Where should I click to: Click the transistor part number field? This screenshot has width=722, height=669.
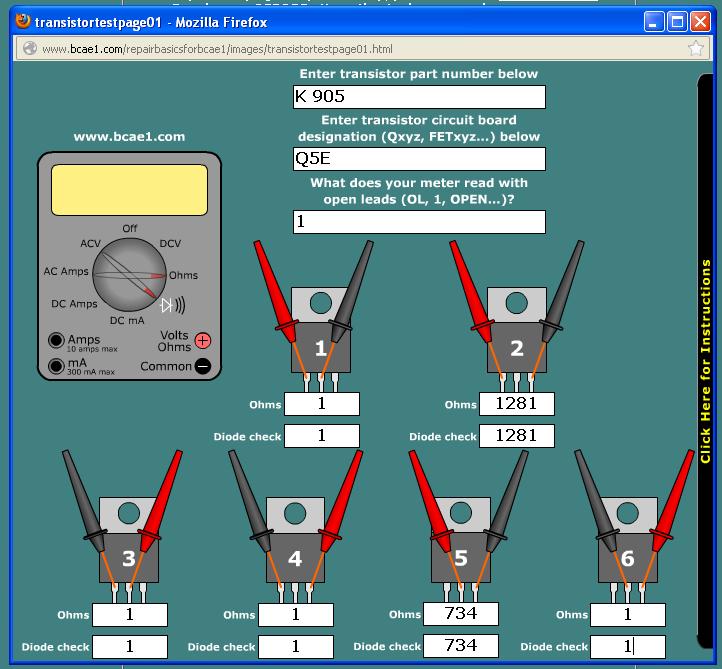pos(419,97)
